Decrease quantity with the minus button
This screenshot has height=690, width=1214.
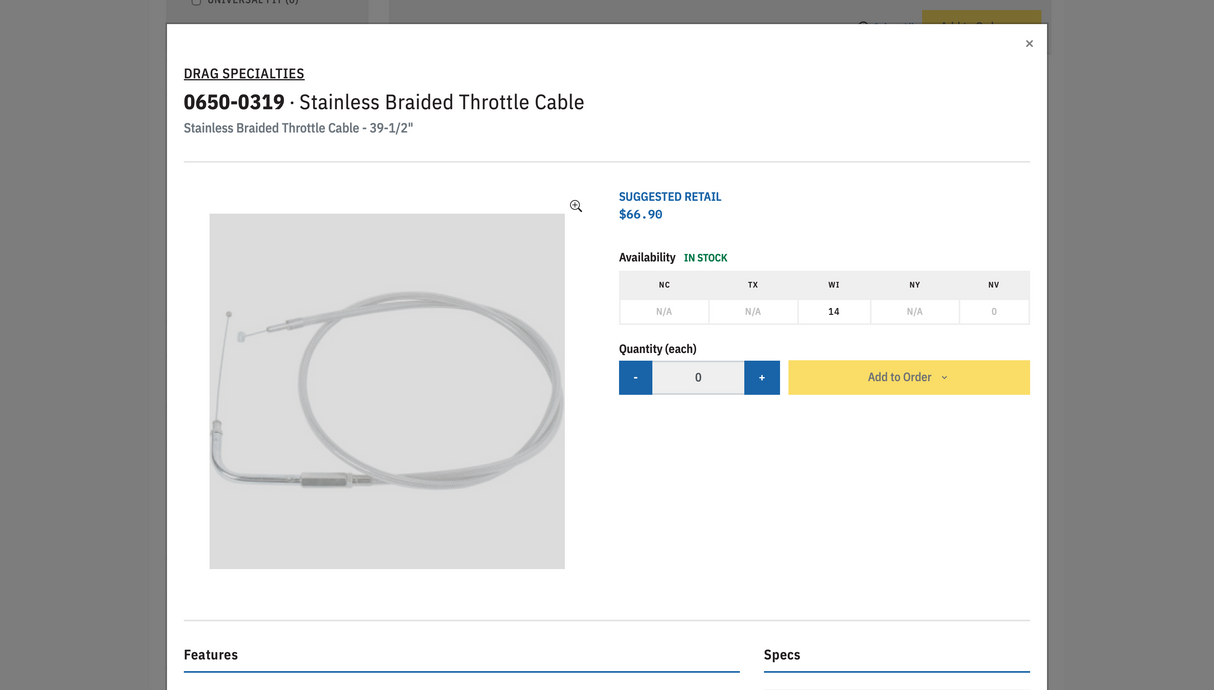pyautogui.click(x=635, y=377)
